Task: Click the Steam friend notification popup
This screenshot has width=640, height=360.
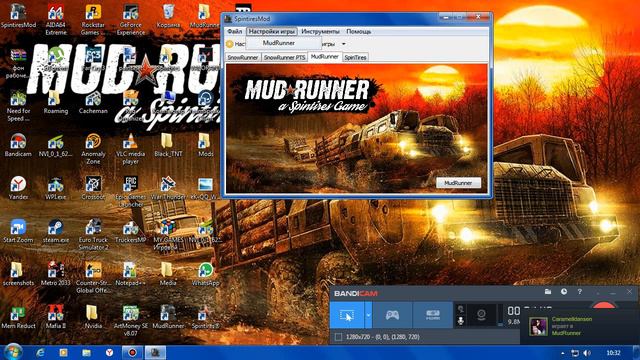Action: tap(580, 326)
